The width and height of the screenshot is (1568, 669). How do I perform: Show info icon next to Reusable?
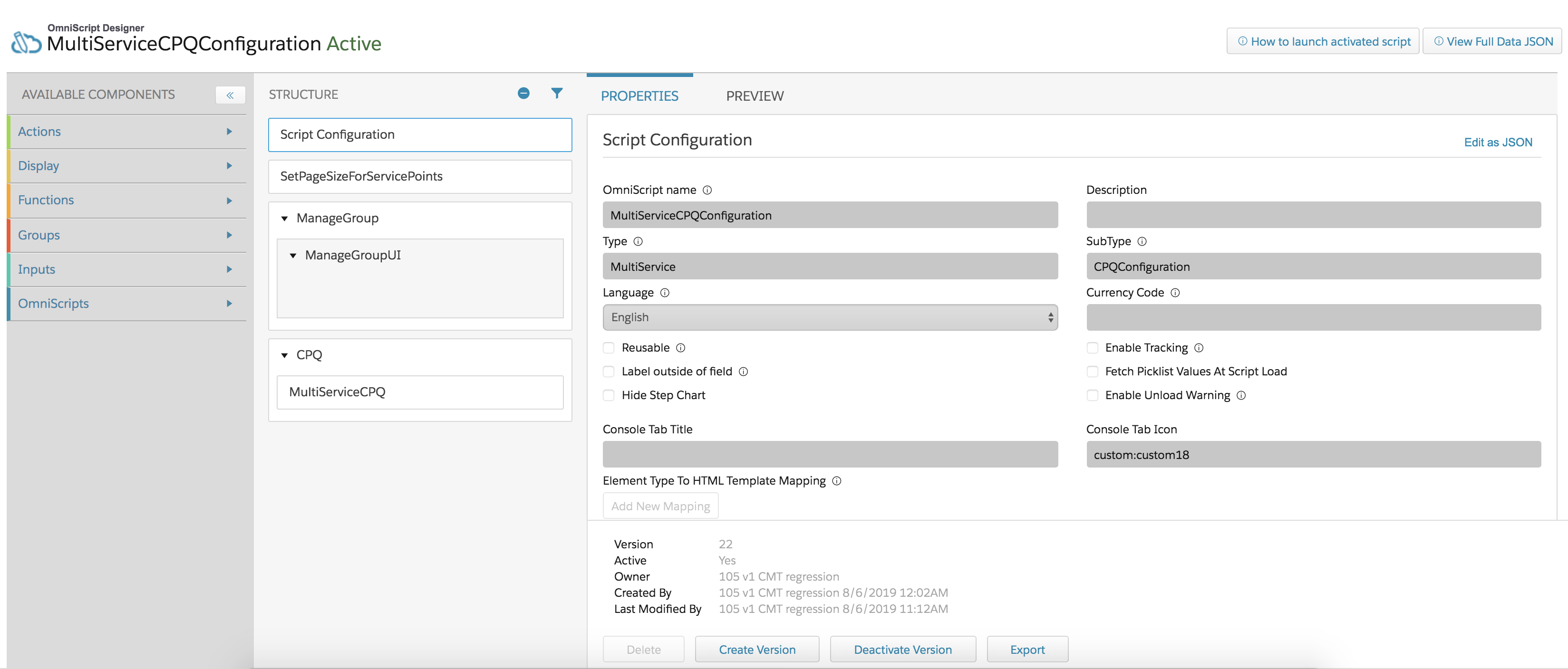point(680,348)
